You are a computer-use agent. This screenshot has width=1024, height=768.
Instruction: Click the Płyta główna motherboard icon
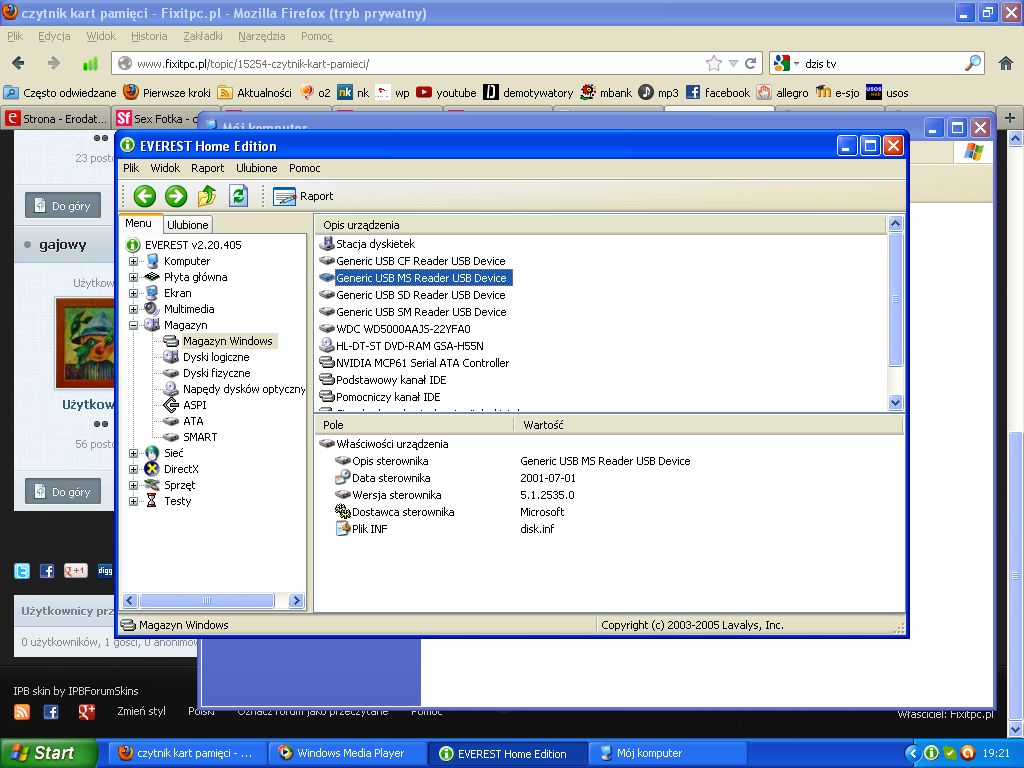pos(152,277)
